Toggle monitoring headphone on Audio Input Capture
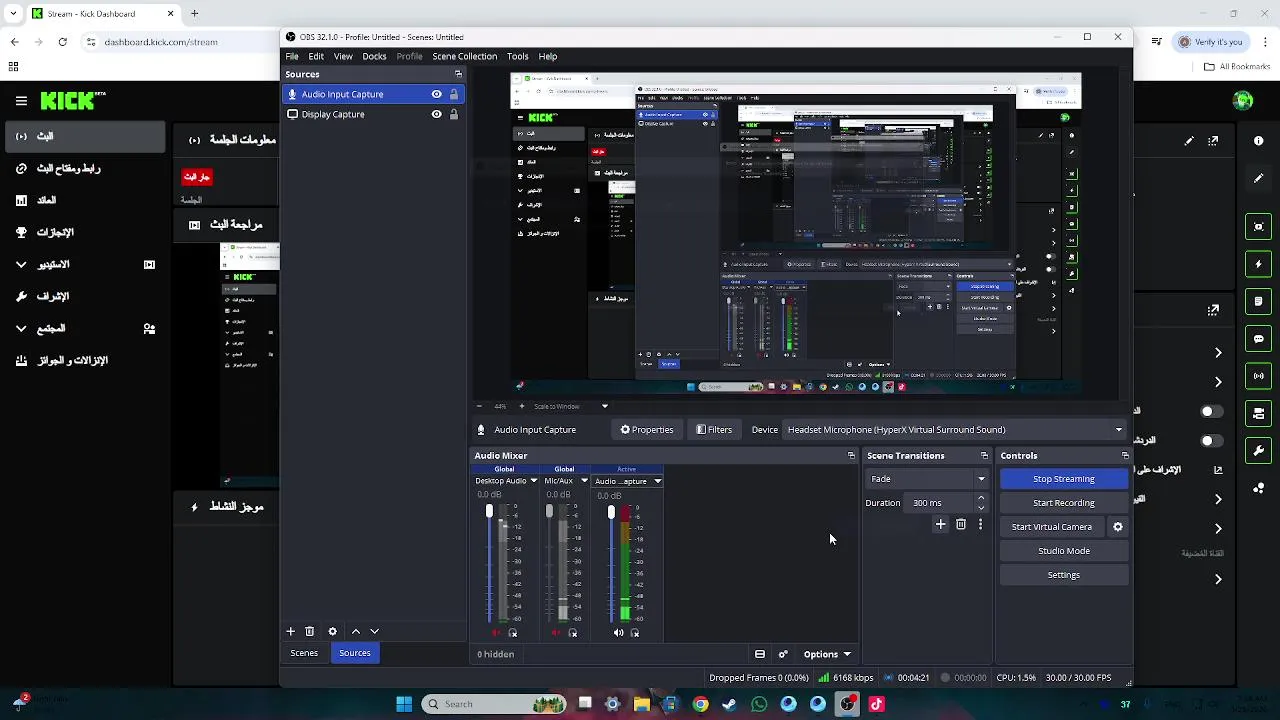Image resolution: width=1280 pixels, height=720 pixels. (x=634, y=633)
